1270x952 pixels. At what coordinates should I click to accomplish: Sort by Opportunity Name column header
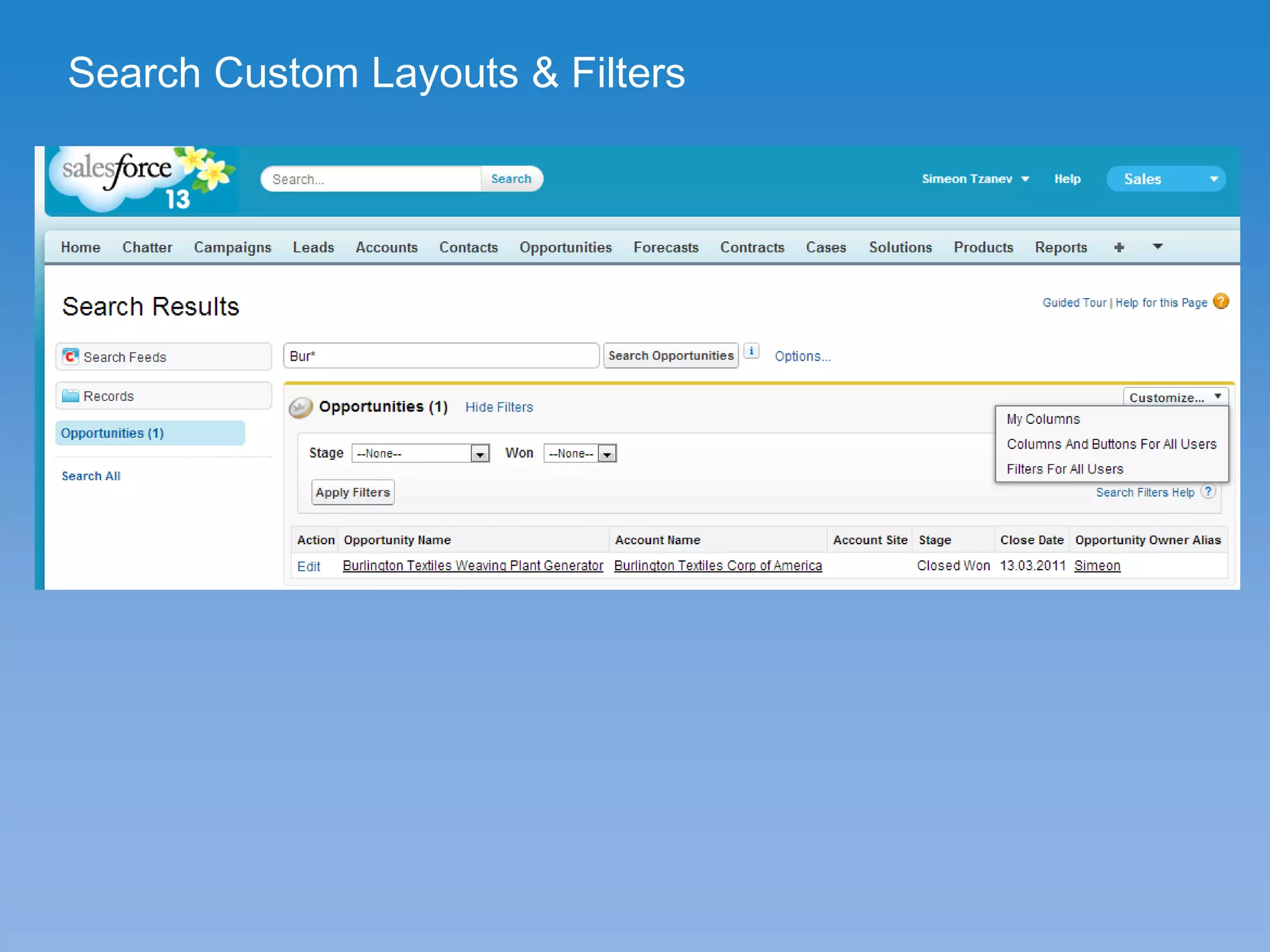[x=397, y=540]
